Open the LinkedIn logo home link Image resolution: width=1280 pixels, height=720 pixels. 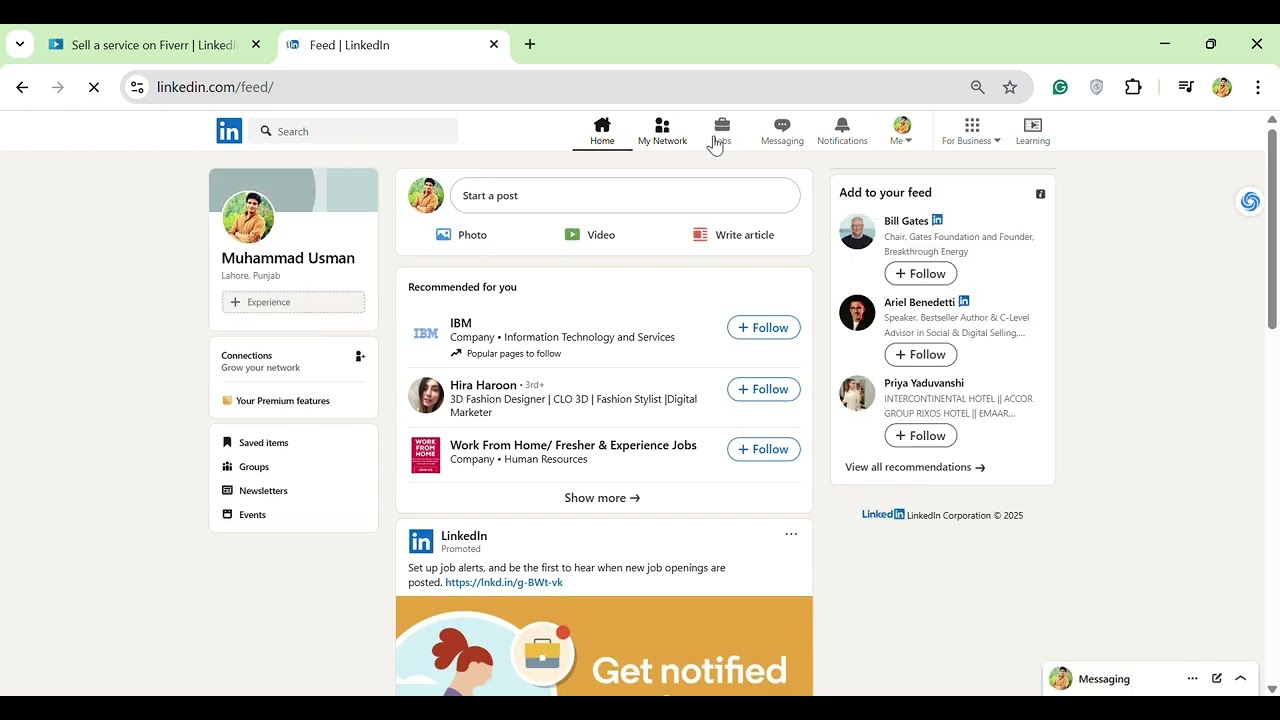(229, 131)
